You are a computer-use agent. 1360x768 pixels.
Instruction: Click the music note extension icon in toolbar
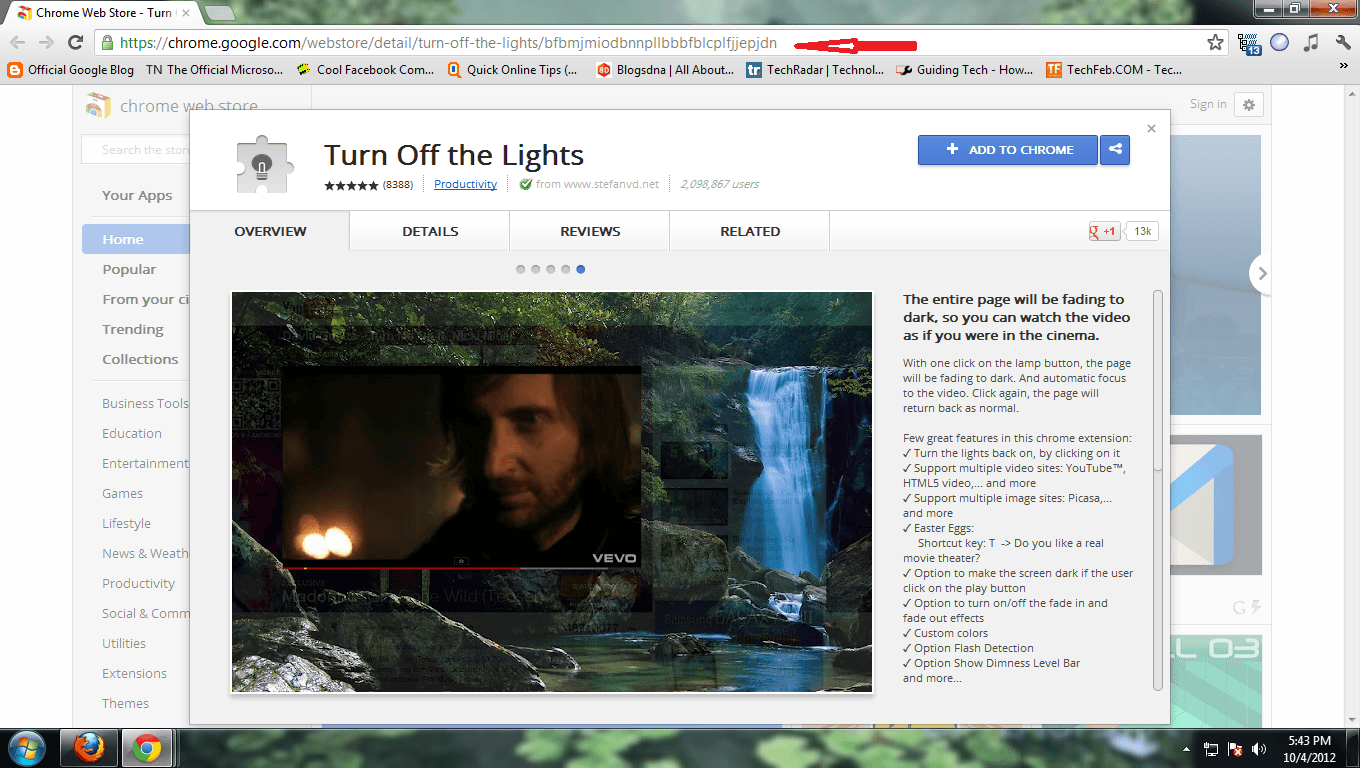point(1311,43)
